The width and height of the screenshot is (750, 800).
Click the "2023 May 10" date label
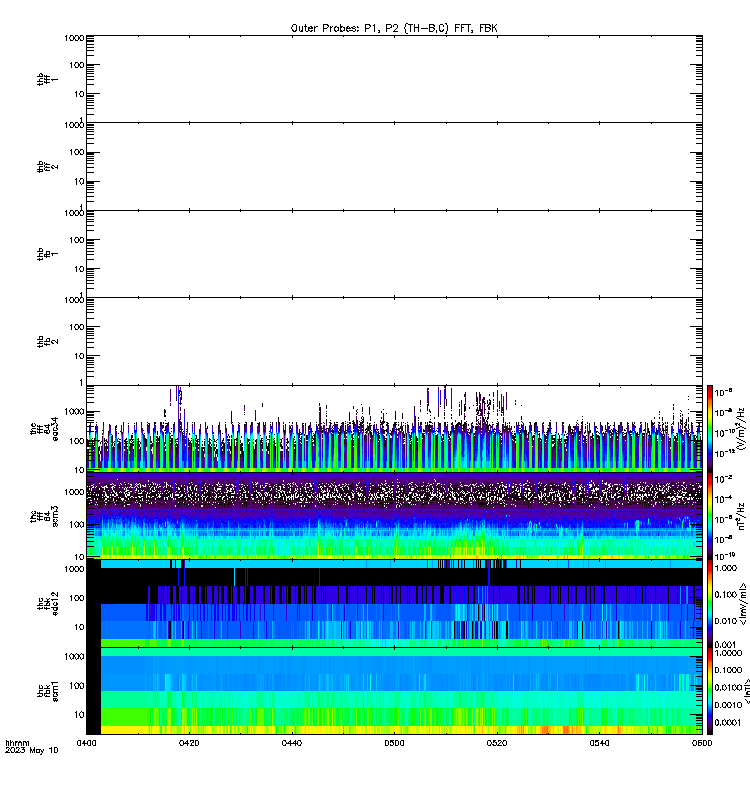click(x=32, y=751)
